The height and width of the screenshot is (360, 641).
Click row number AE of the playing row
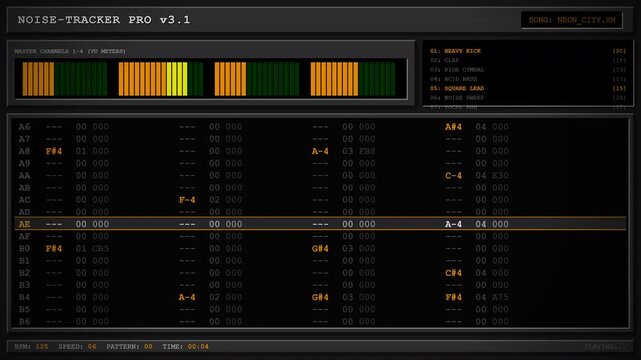pyautogui.click(x=25, y=224)
